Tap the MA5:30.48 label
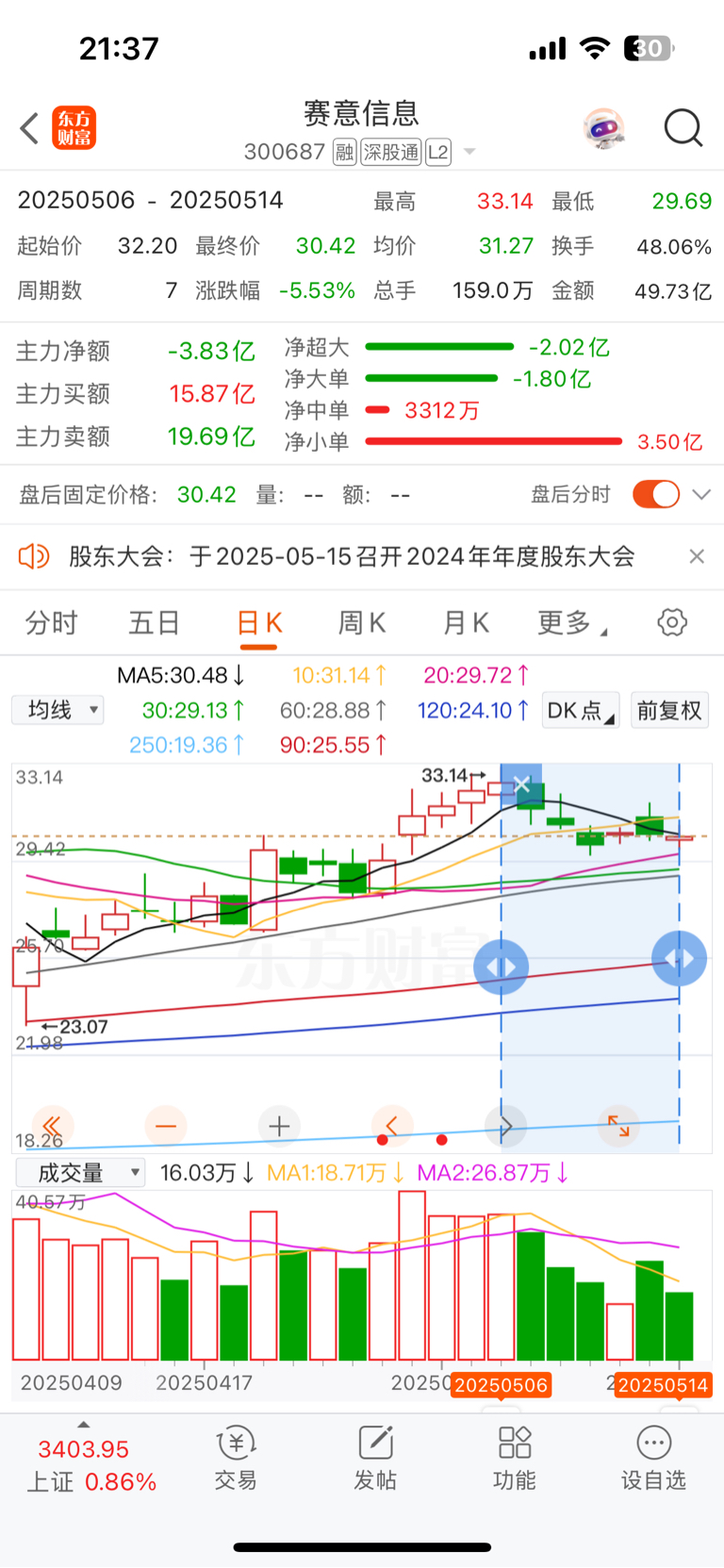Screen dimensions: 724x1568 181,675
